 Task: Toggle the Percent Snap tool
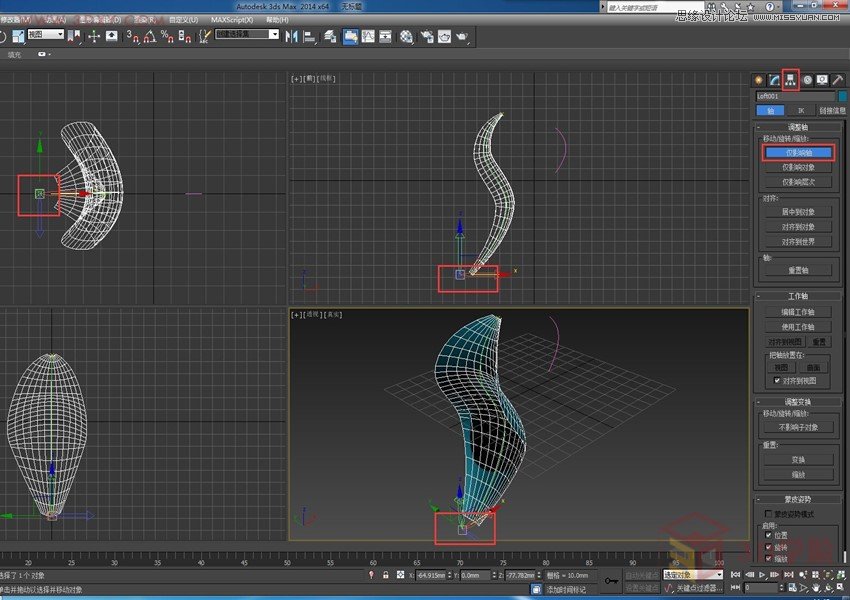167,36
